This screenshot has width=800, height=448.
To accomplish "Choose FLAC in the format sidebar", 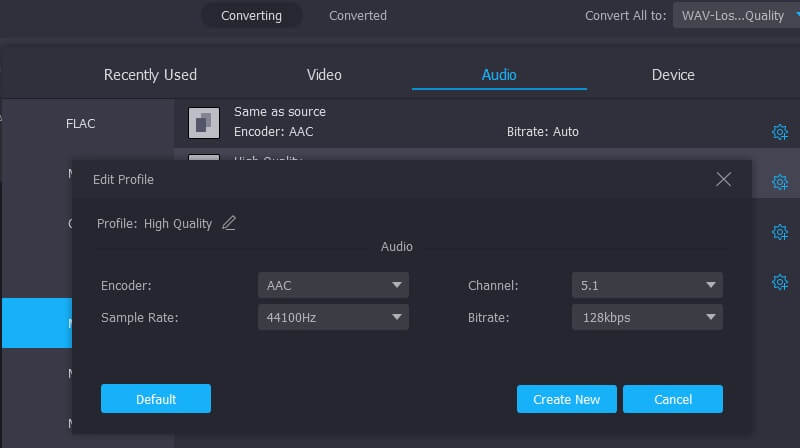I will pyautogui.click(x=81, y=124).
